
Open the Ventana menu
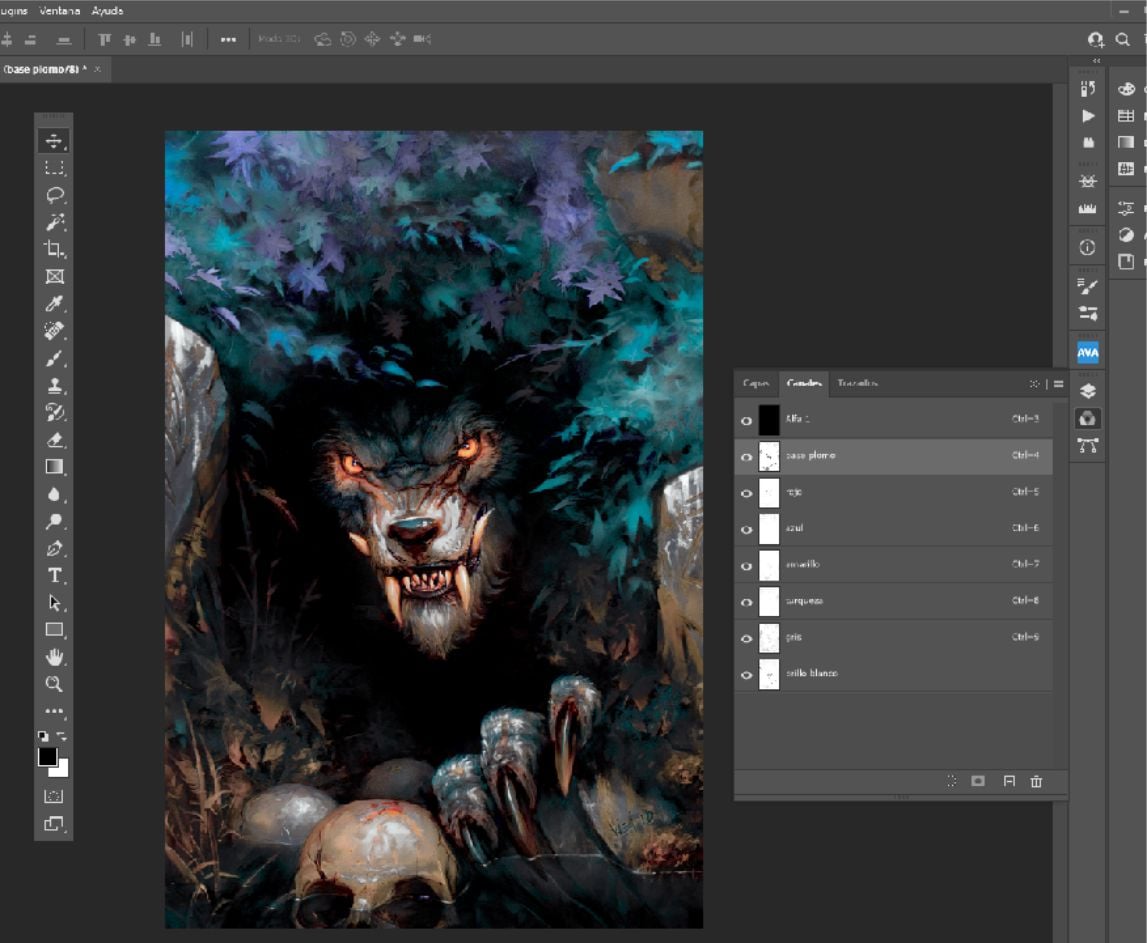point(60,11)
